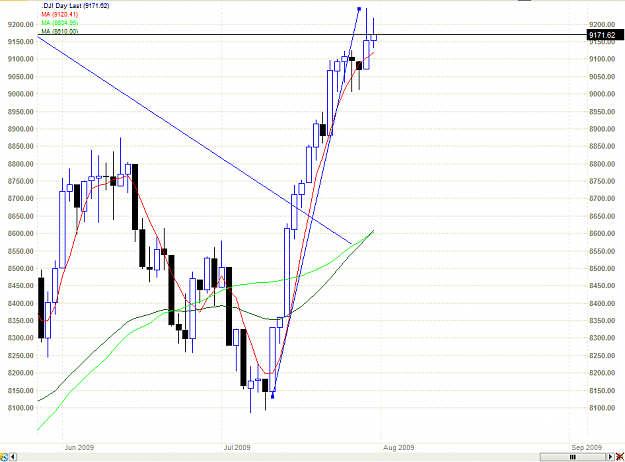Image resolution: width=625 pixels, height=462 pixels.
Task: Click the red X icon beside the scrollbar
Action: pyautogui.click(x=620, y=457)
